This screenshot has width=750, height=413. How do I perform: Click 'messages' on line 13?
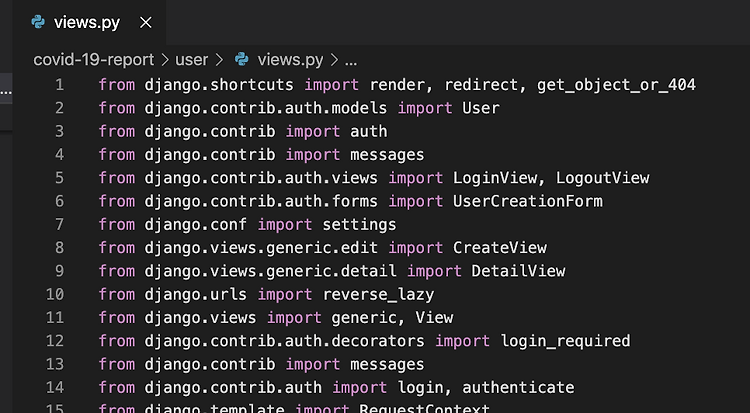[x=387, y=365]
